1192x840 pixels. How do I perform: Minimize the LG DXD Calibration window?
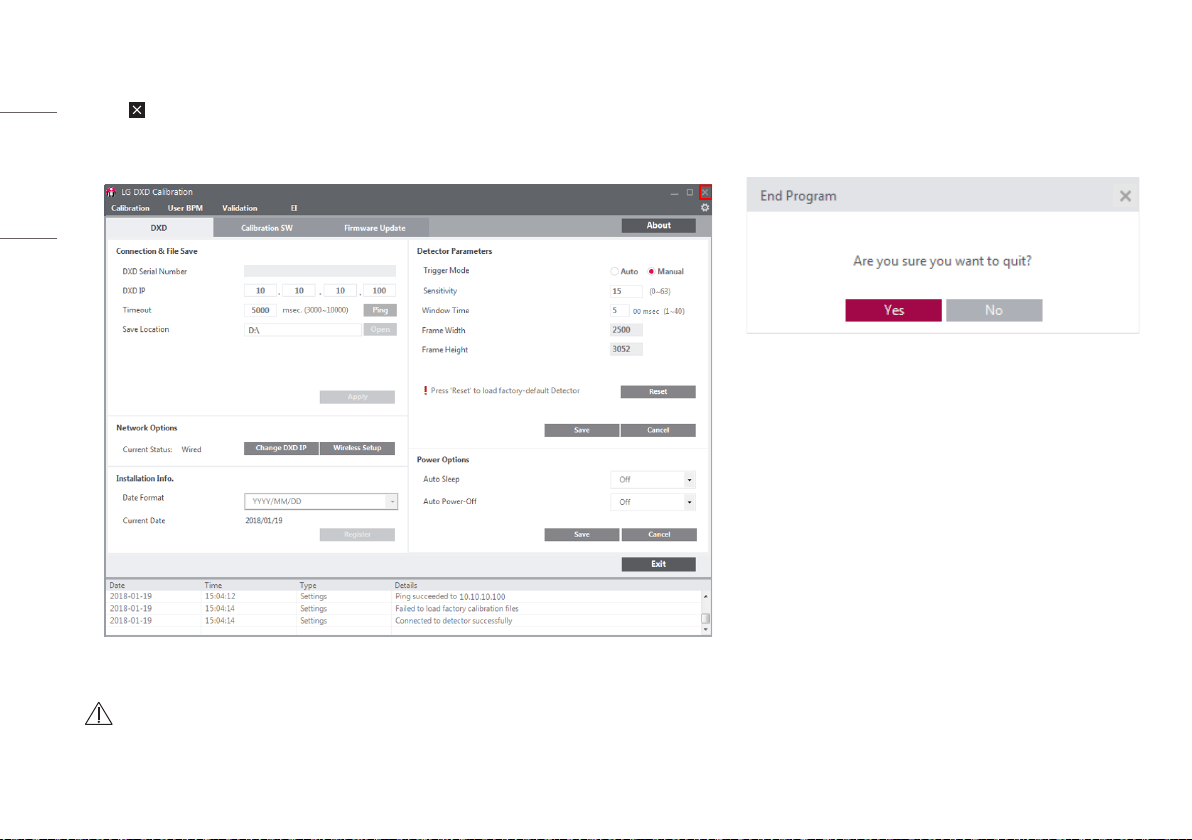[x=674, y=193]
